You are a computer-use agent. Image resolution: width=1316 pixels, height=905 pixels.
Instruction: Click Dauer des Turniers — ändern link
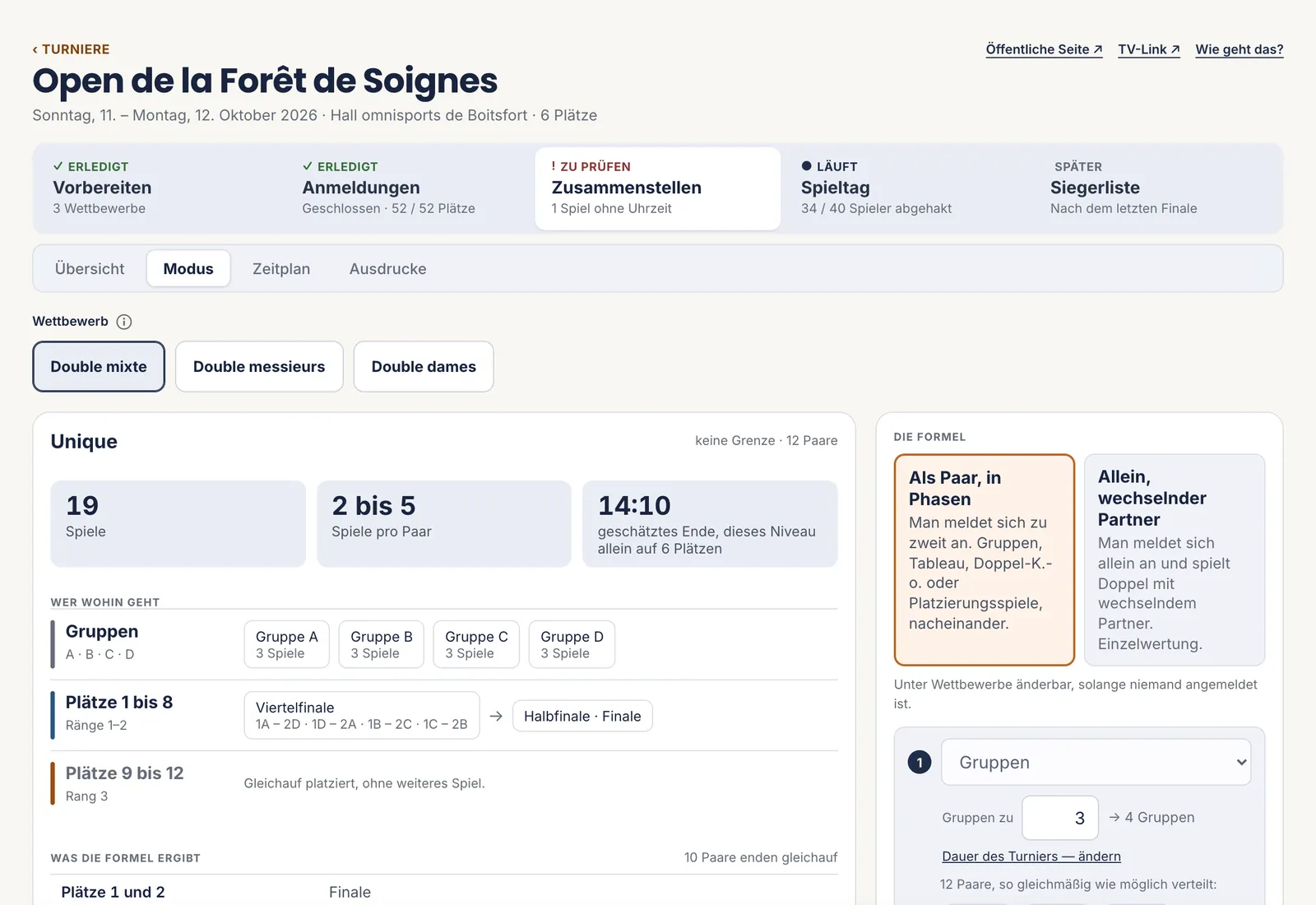(x=1031, y=856)
